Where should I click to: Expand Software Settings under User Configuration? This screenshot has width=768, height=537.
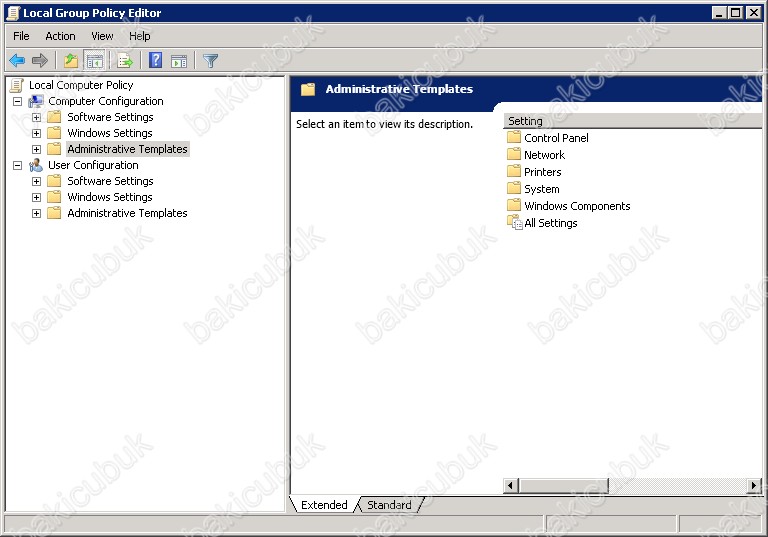tap(36, 181)
